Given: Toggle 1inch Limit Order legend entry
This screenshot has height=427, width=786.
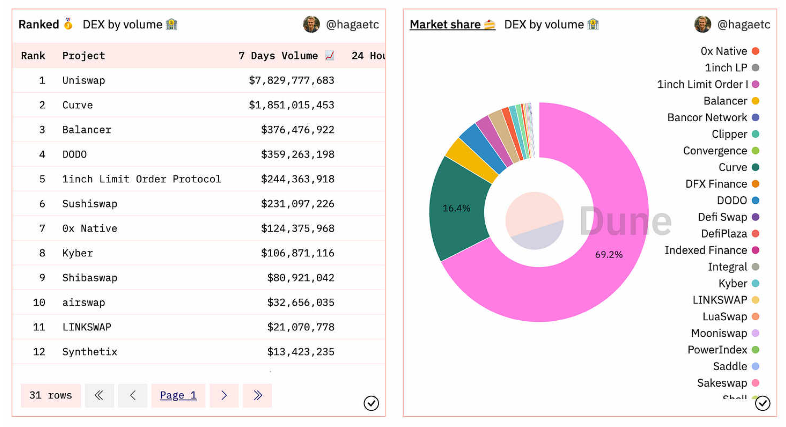Looking at the screenshot, I should (x=708, y=84).
